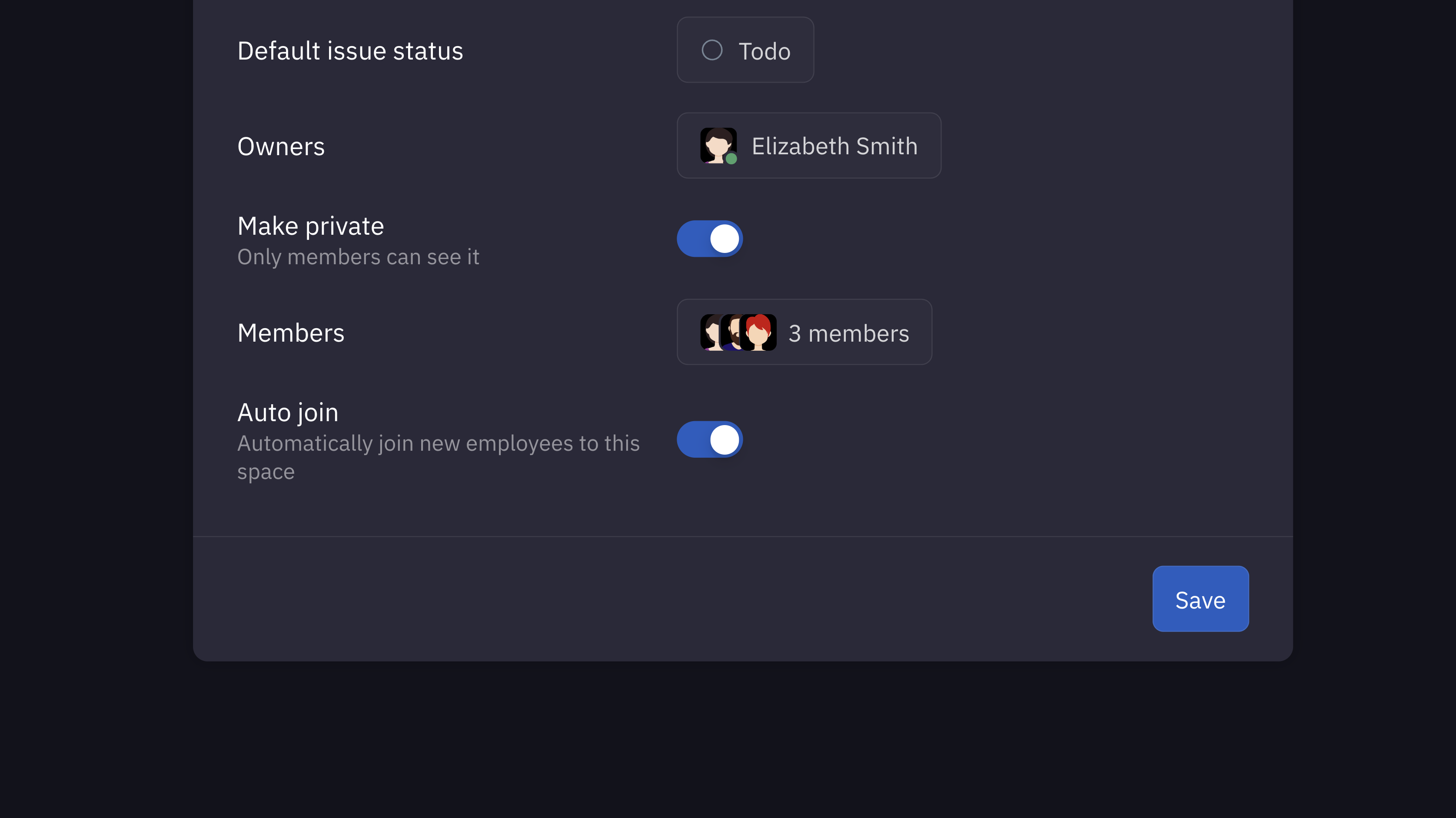
Task: Click the Todo status circle icon
Action: 711,50
